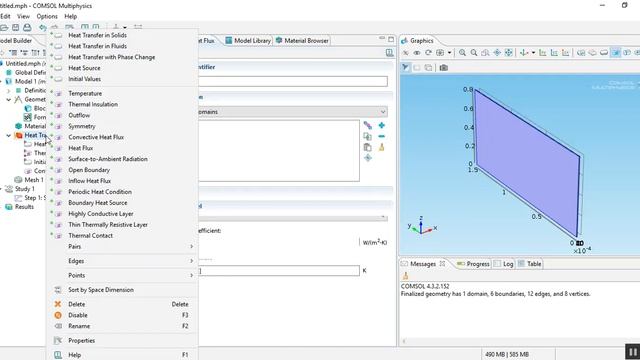The image size is (640, 360).
Task: Delete the physics node
Action: click(76, 304)
